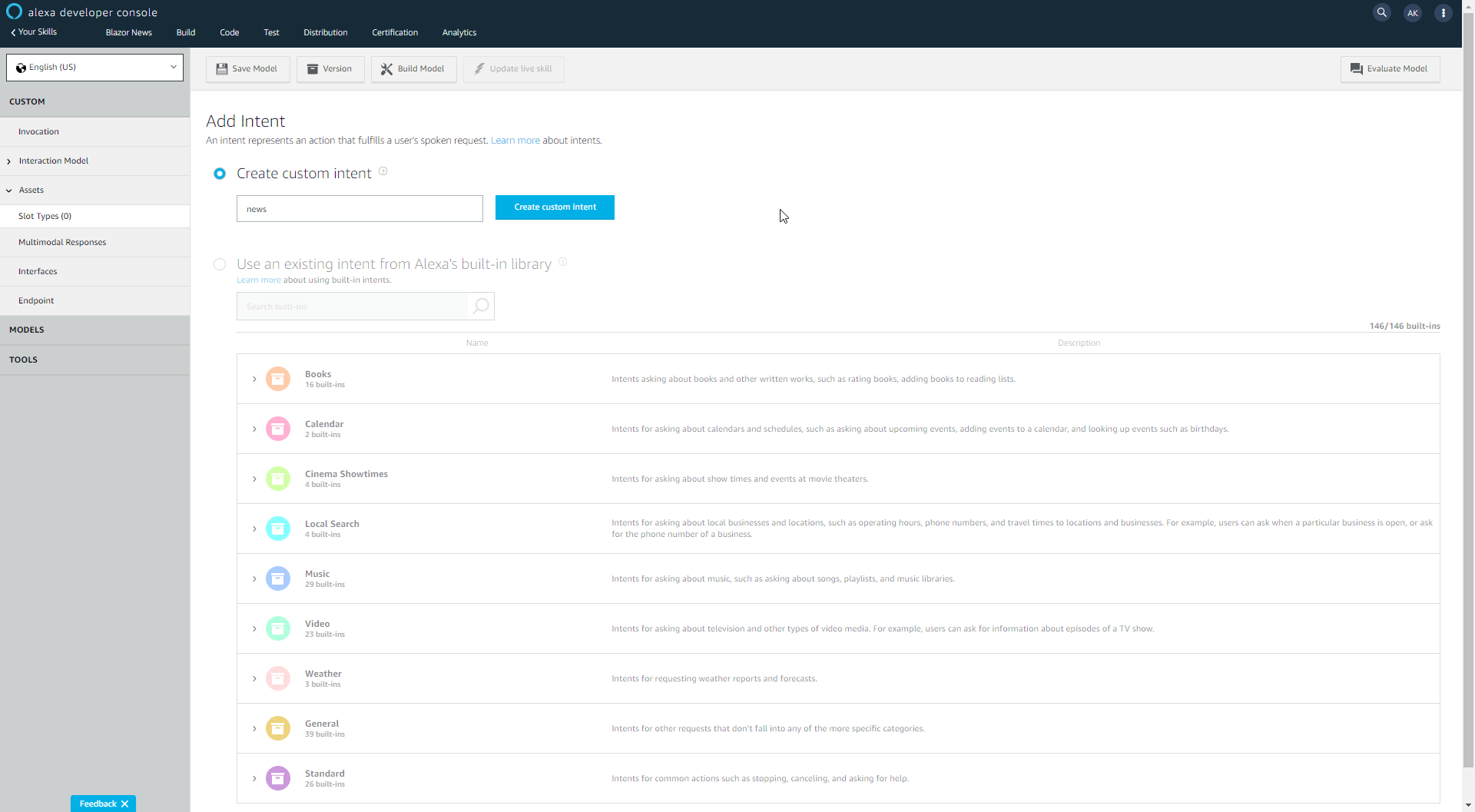The width and height of the screenshot is (1475, 812).
Task: Open the Build tab
Action: (x=186, y=32)
